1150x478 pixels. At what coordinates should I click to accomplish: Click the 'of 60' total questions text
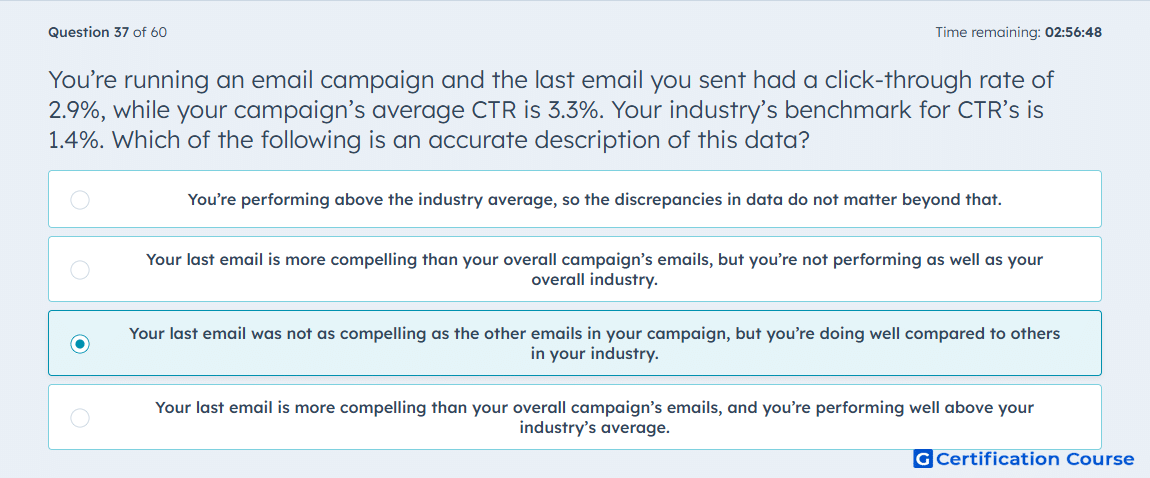[x=150, y=32]
